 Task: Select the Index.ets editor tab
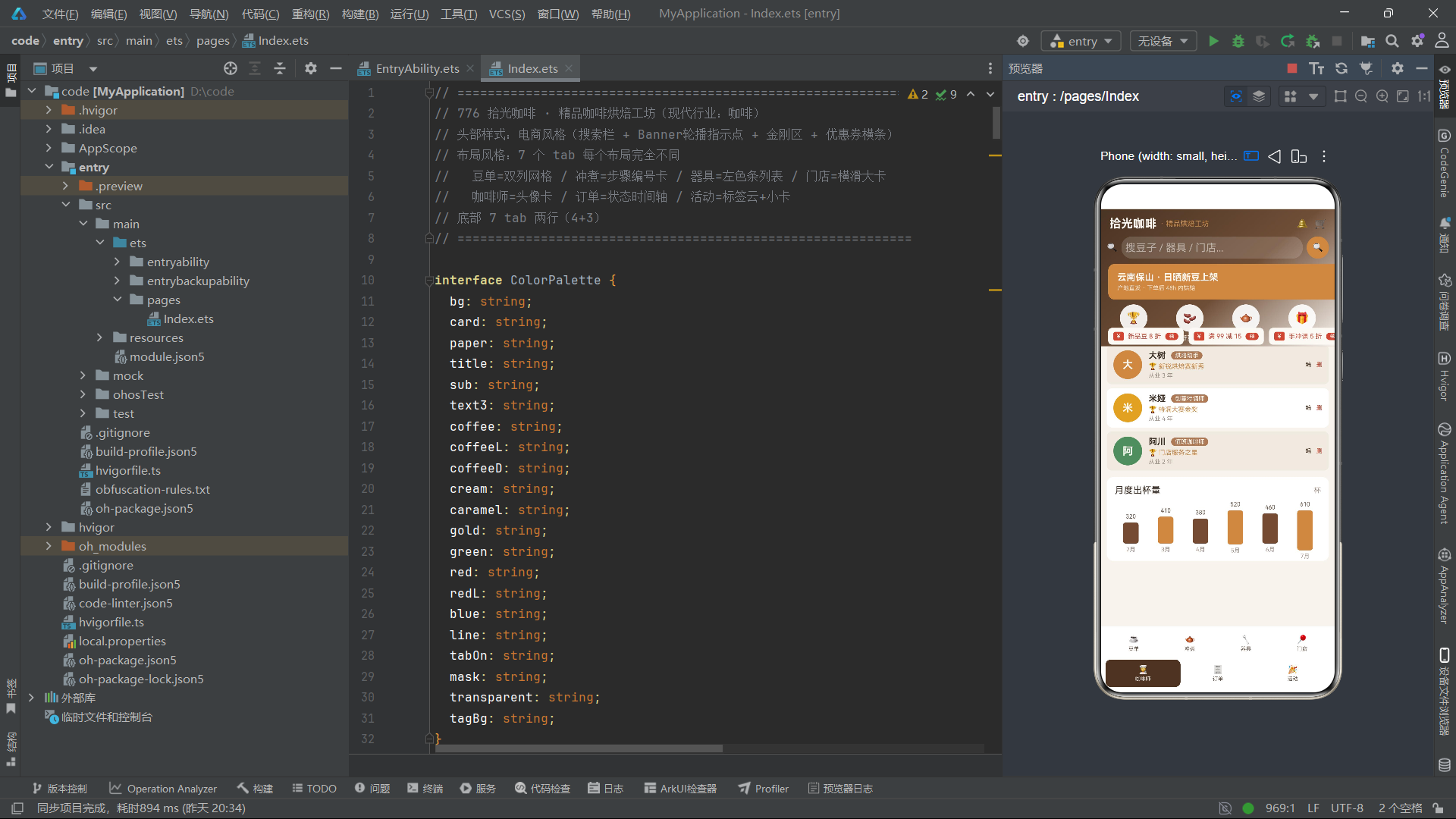531,68
